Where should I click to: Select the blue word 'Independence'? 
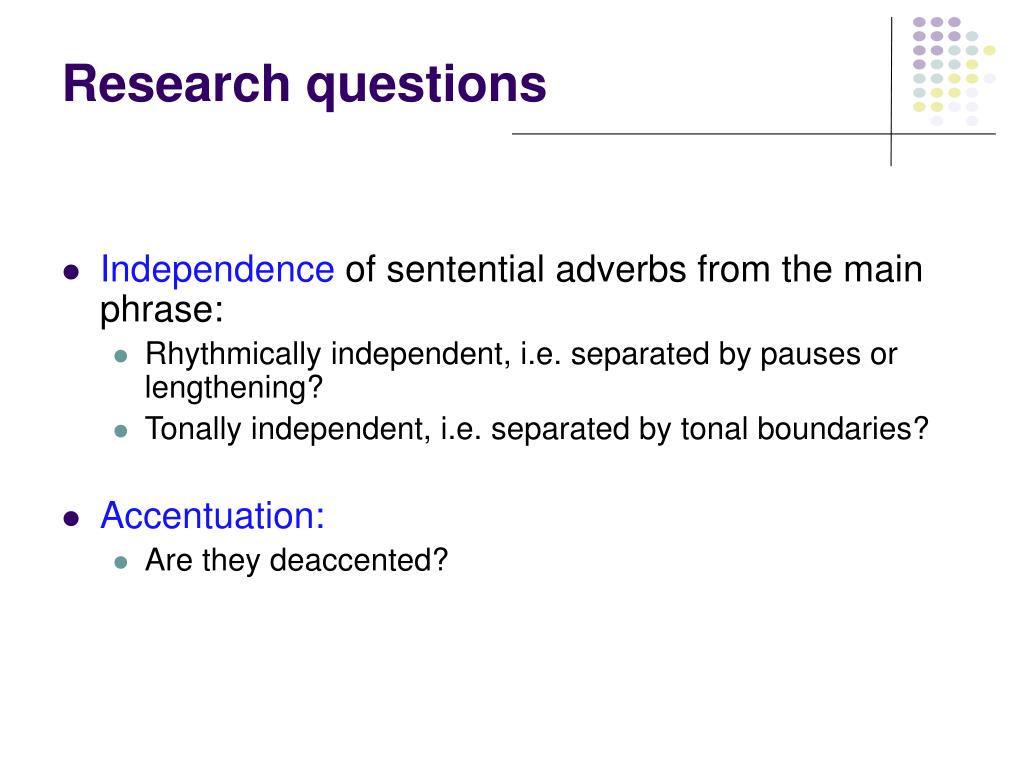coord(217,269)
